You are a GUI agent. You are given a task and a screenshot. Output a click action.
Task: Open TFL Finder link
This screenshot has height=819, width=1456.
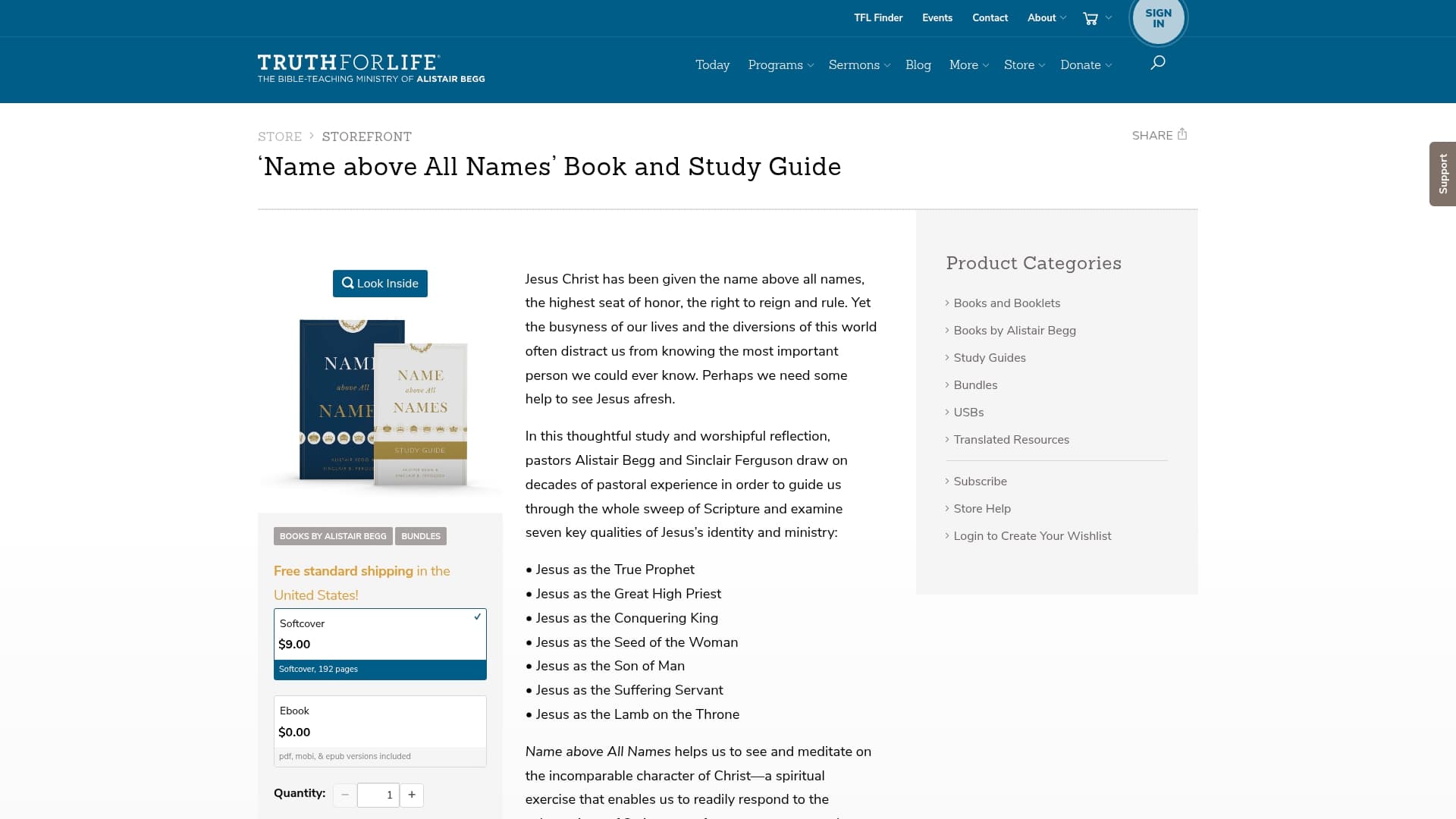coord(878,18)
